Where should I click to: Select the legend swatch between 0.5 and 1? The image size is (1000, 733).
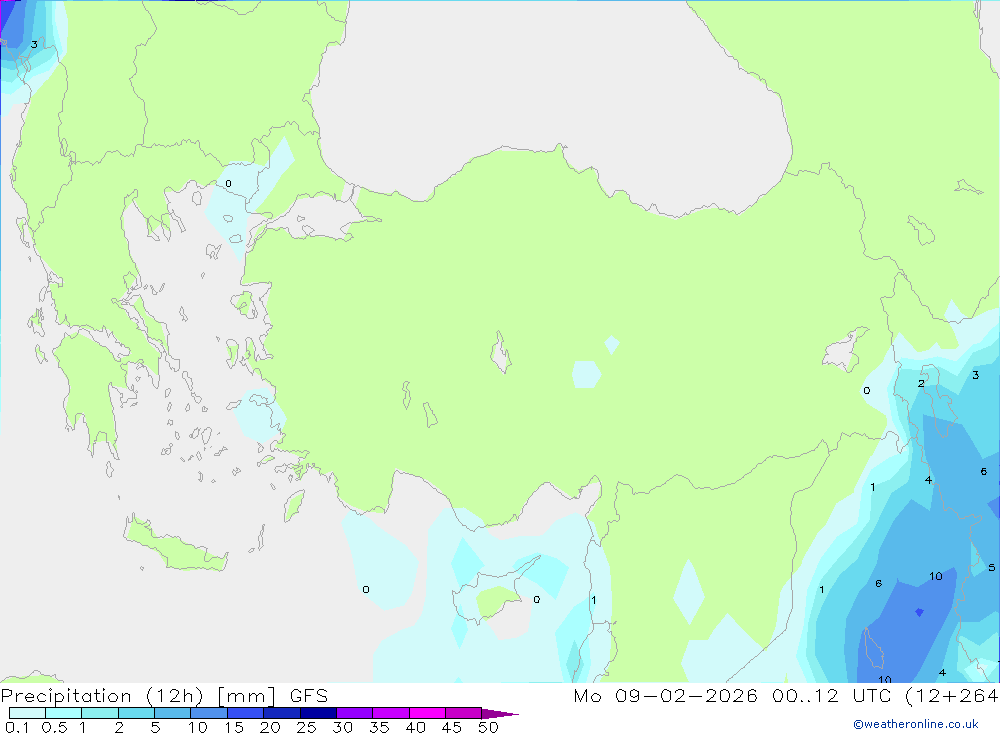(x=63, y=713)
